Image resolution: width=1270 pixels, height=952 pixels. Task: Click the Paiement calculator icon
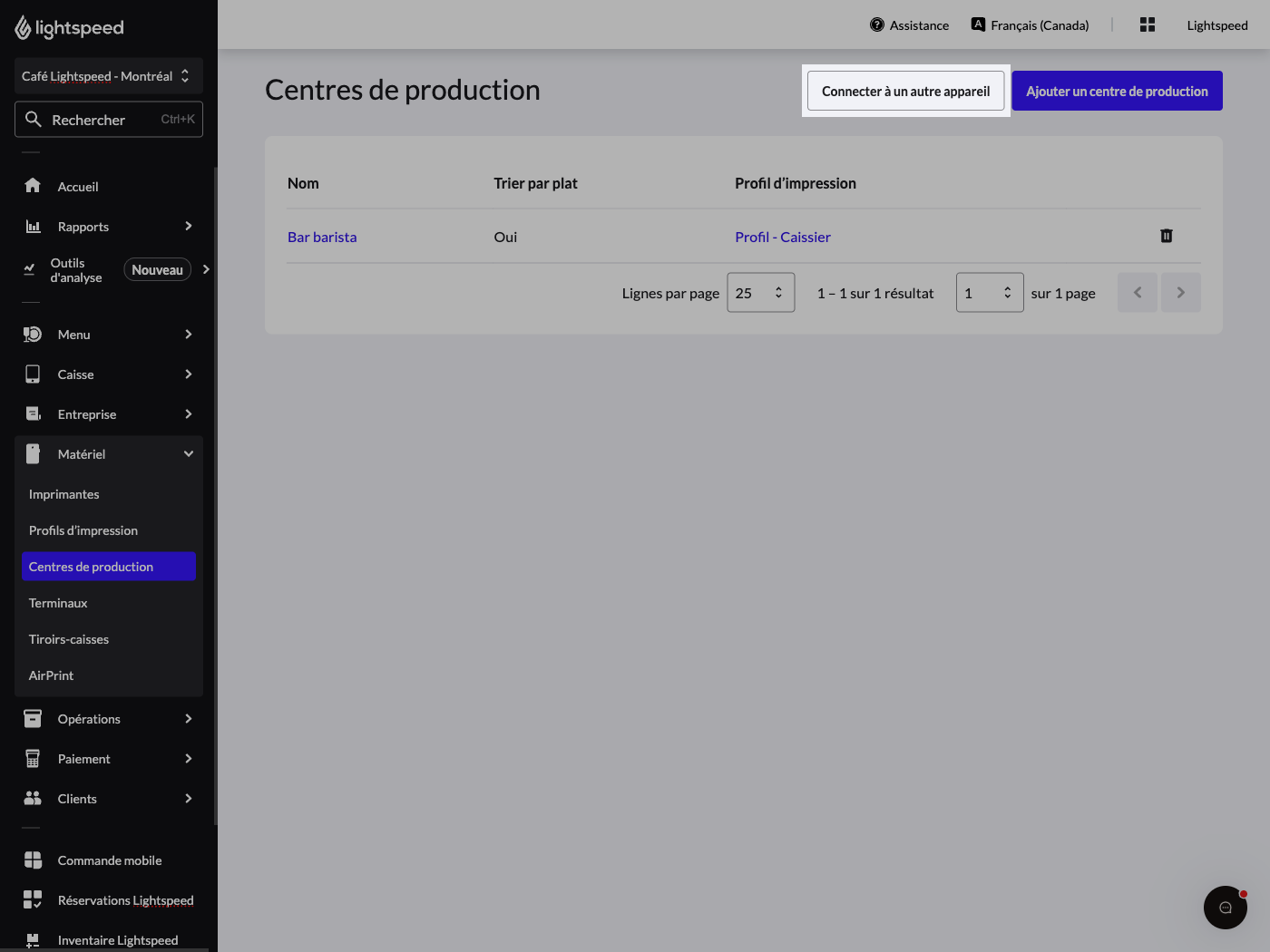coord(33,759)
